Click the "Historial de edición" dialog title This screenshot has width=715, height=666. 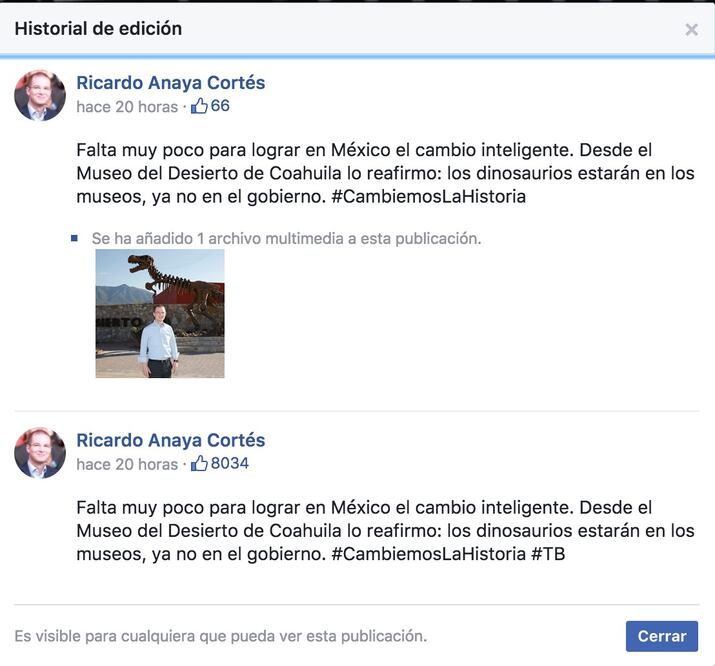[x=98, y=28]
